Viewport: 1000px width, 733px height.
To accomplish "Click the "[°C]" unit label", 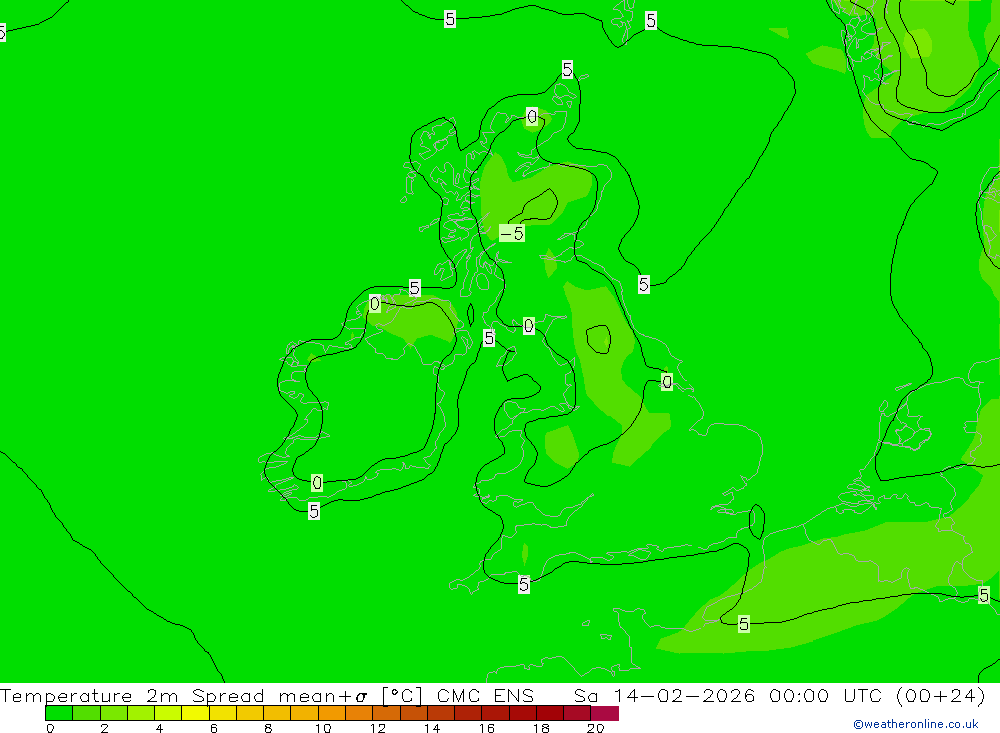I will tap(402, 695).
